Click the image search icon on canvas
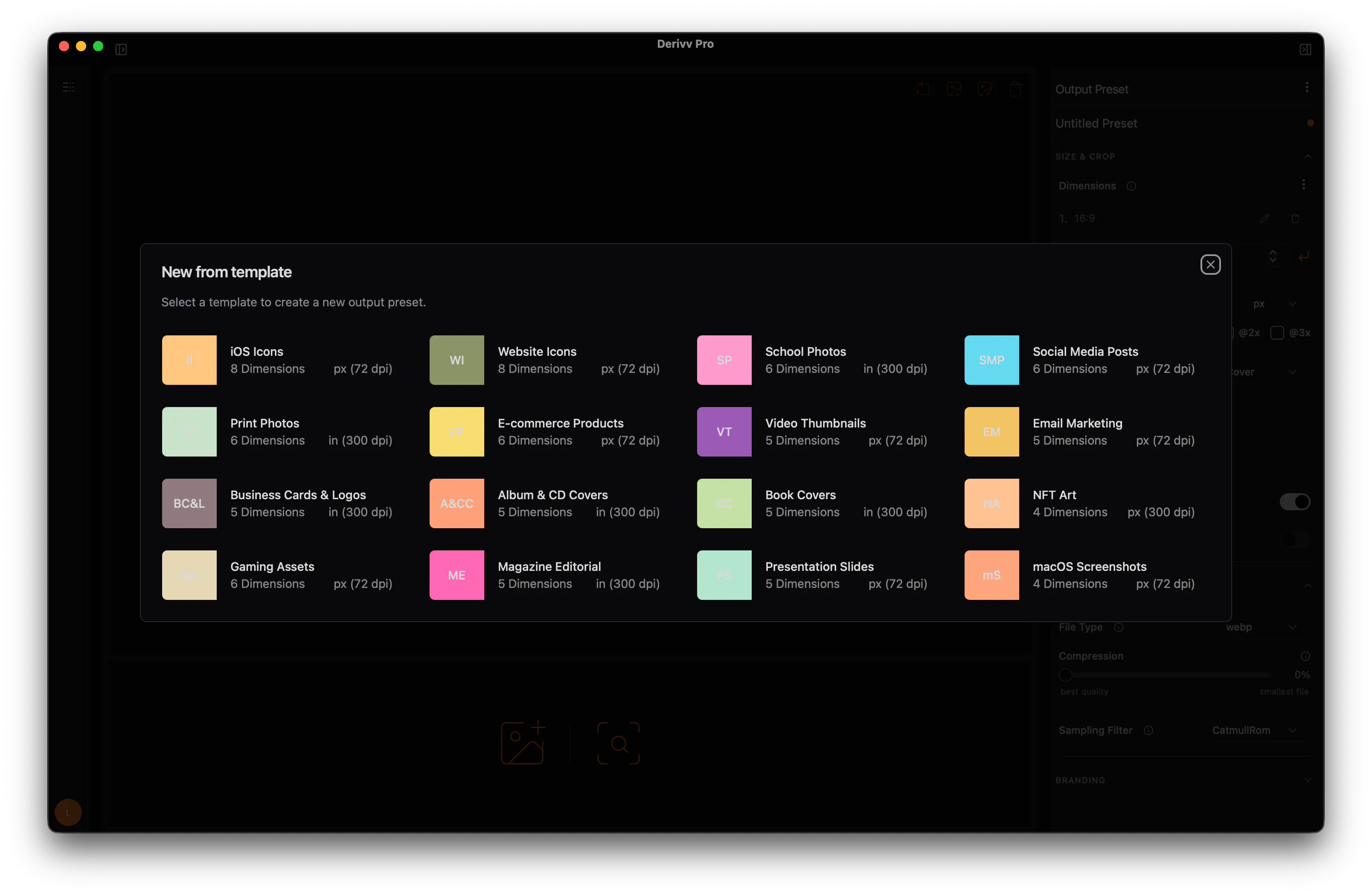 pos(619,743)
